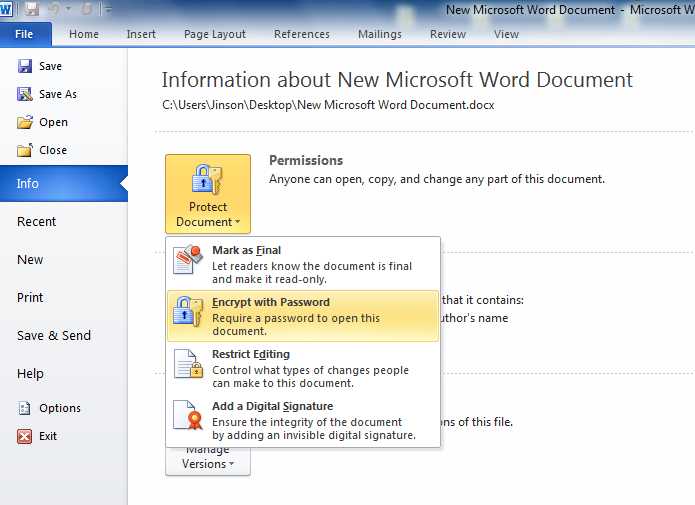This screenshot has height=505, width=695.
Task: Switch to the References tab
Action: click(301, 34)
